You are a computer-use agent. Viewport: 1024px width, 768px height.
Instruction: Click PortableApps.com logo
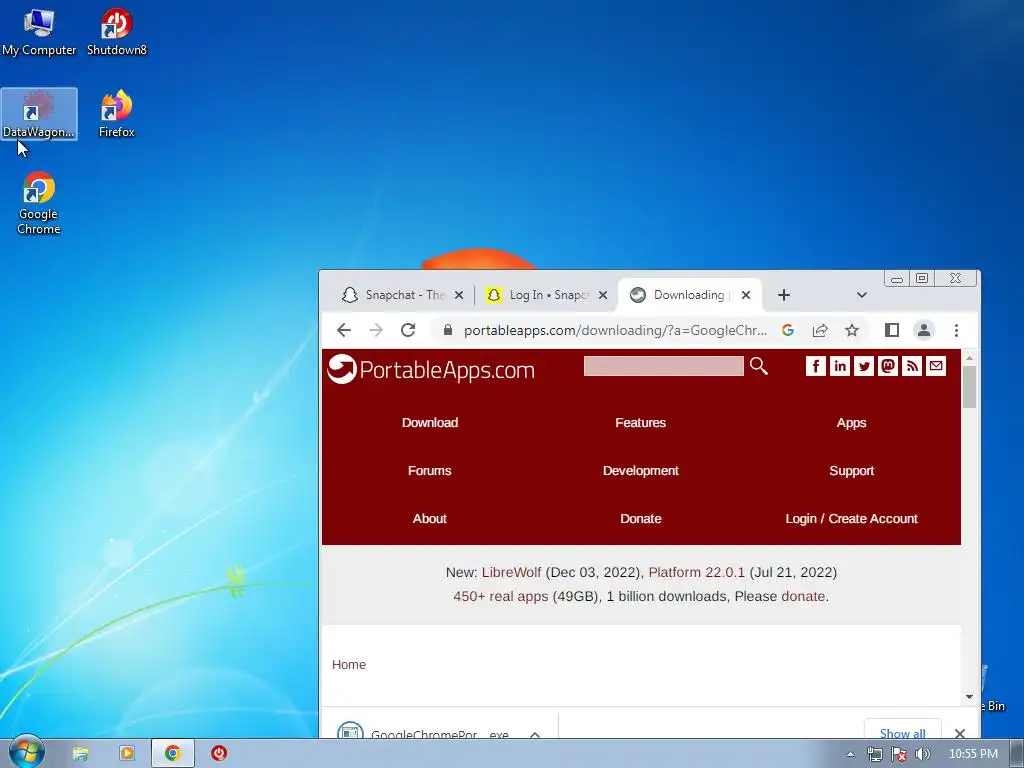[x=431, y=369]
